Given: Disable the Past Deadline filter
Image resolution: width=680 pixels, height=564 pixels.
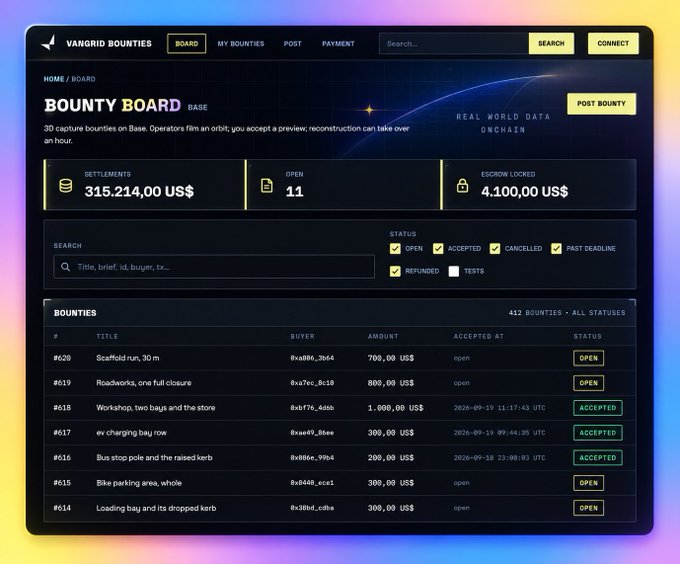Looking at the screenshot, I should tap(556, 248).
